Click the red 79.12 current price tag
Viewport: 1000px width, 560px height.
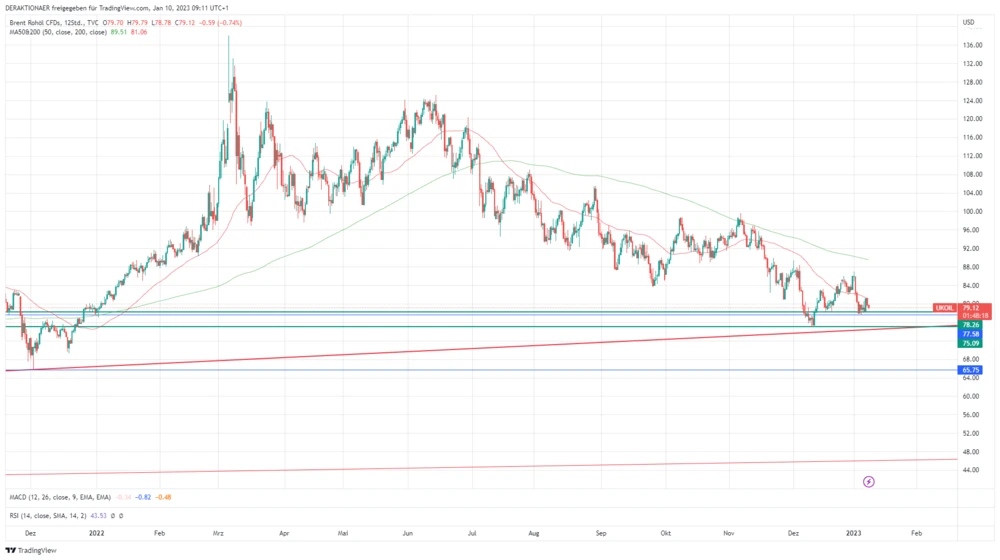[971, 307]
